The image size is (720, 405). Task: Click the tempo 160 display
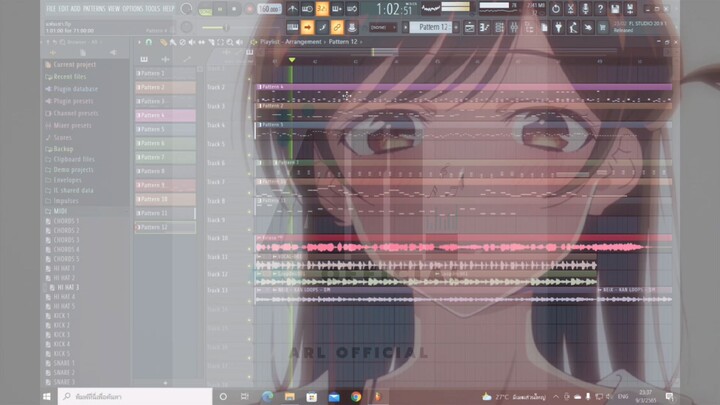pyautogui.click(x=269, y=9)
